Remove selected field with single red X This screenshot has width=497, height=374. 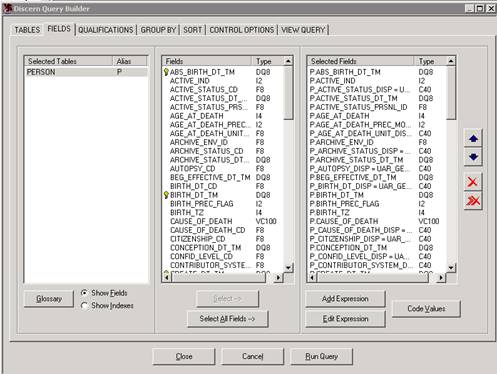(473, 182)
